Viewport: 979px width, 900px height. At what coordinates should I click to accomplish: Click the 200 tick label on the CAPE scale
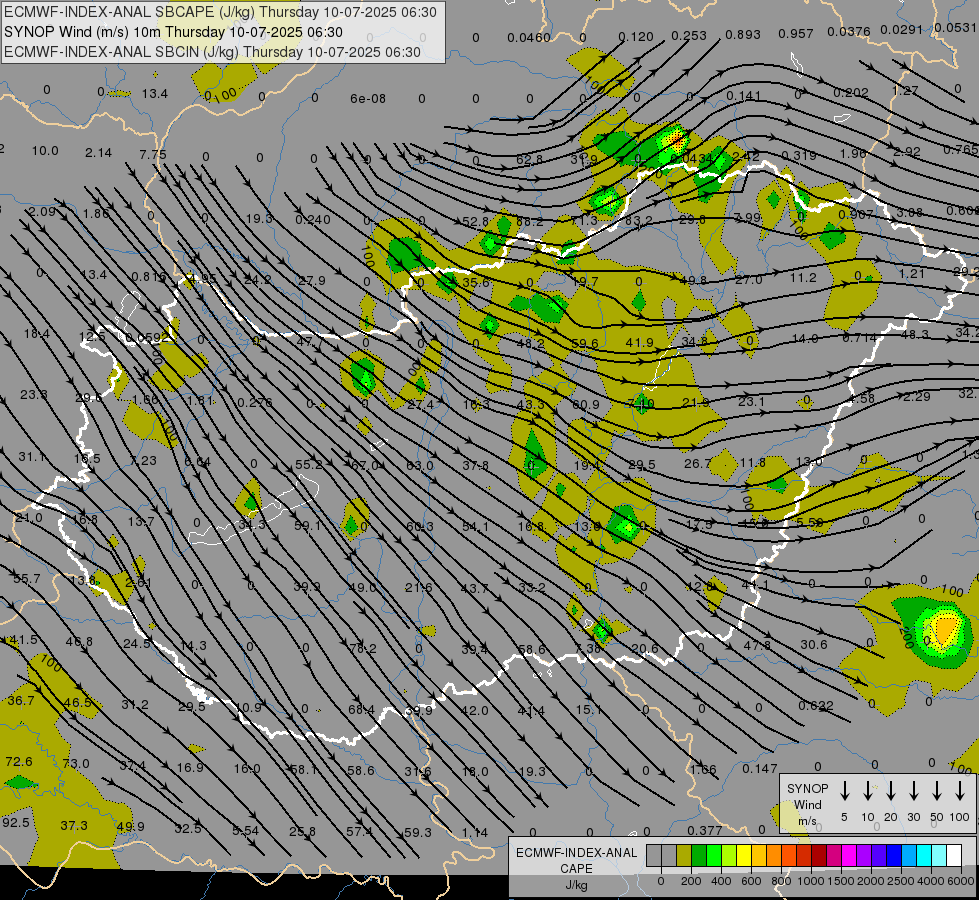tap(691, 881)
